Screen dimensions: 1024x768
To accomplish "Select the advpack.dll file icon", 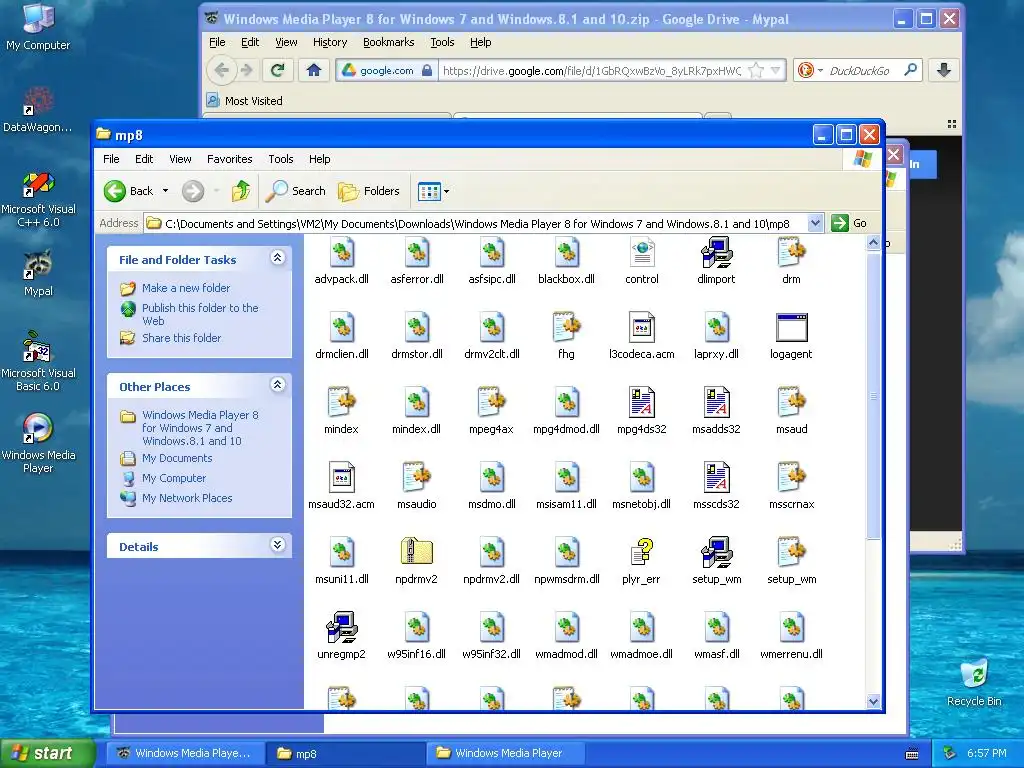I will coord(342,253).
